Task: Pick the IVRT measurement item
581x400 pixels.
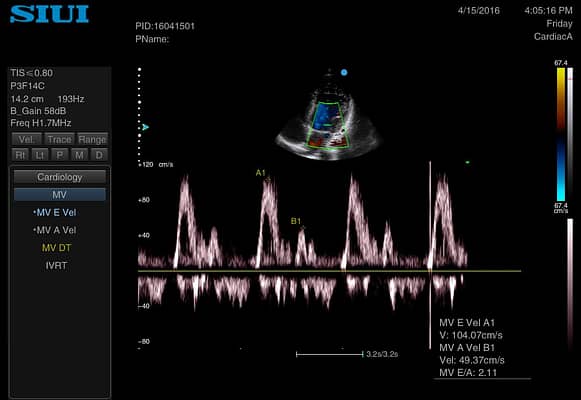Action: [x=56, y=266]
